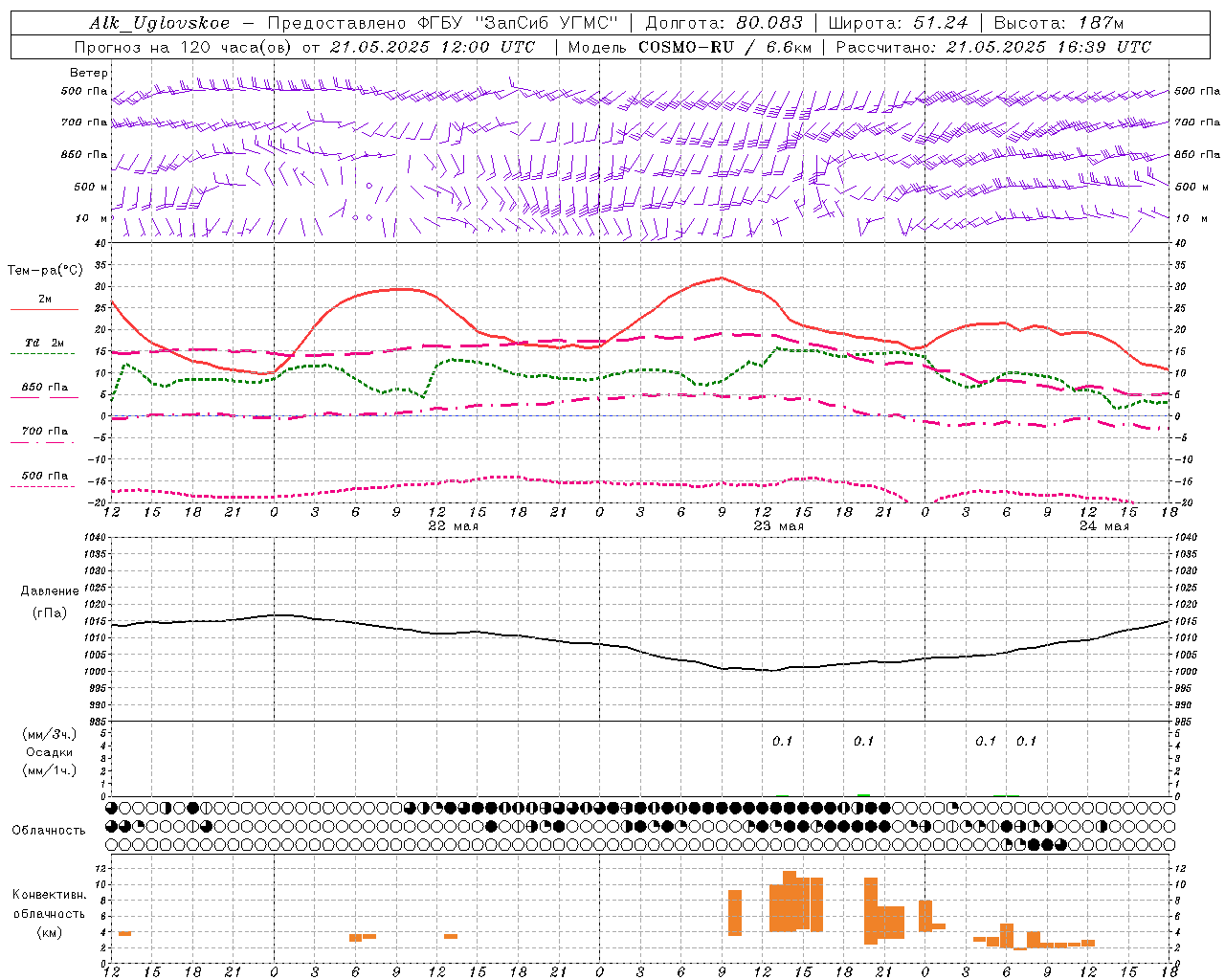The width and height of the screenshot is (1225, 980).
Task: Click the (гПа) pressure unit label
Action: click(50, 613)
